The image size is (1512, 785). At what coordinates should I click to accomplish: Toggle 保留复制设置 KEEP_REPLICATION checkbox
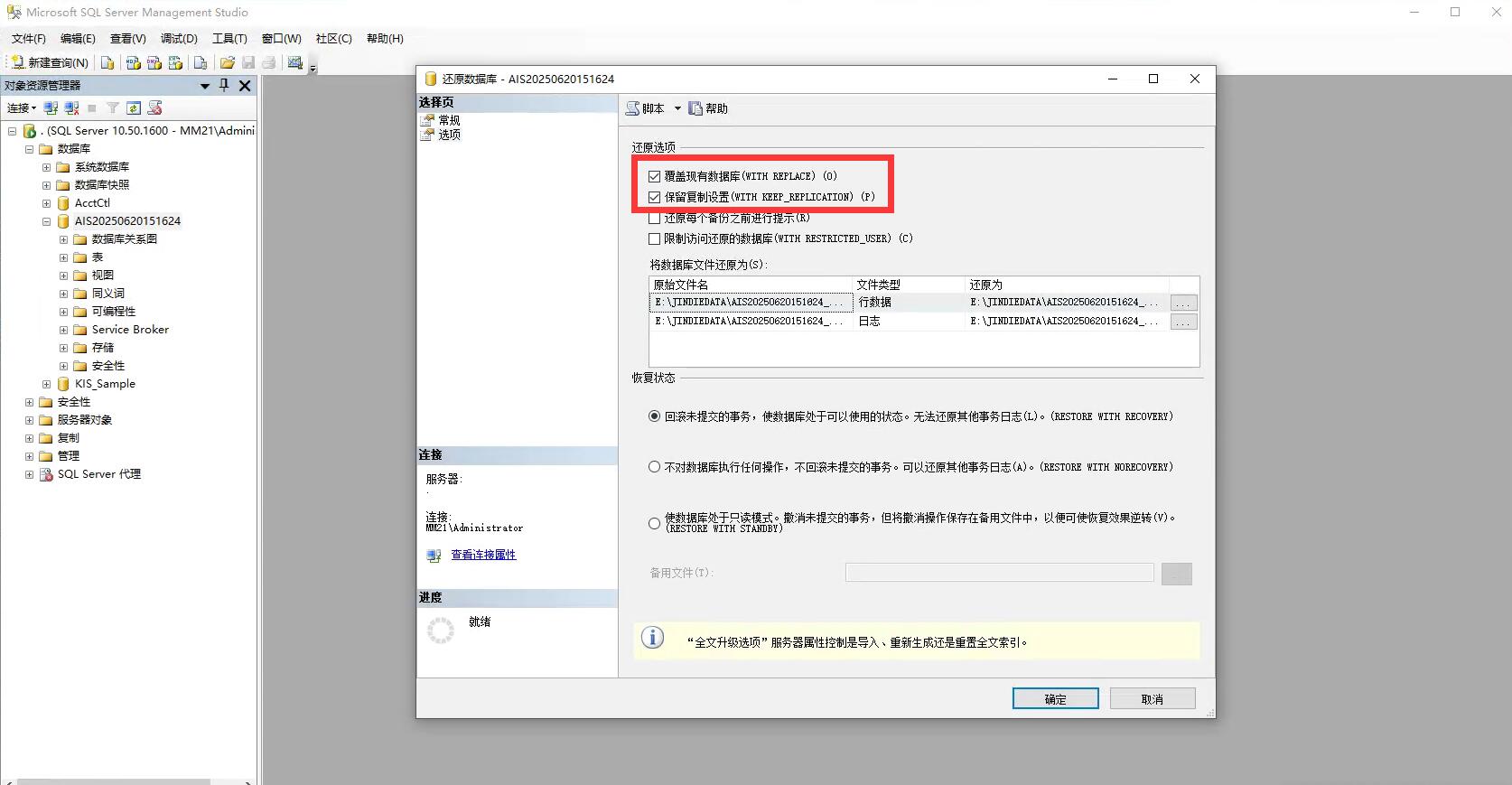[654, 197]
